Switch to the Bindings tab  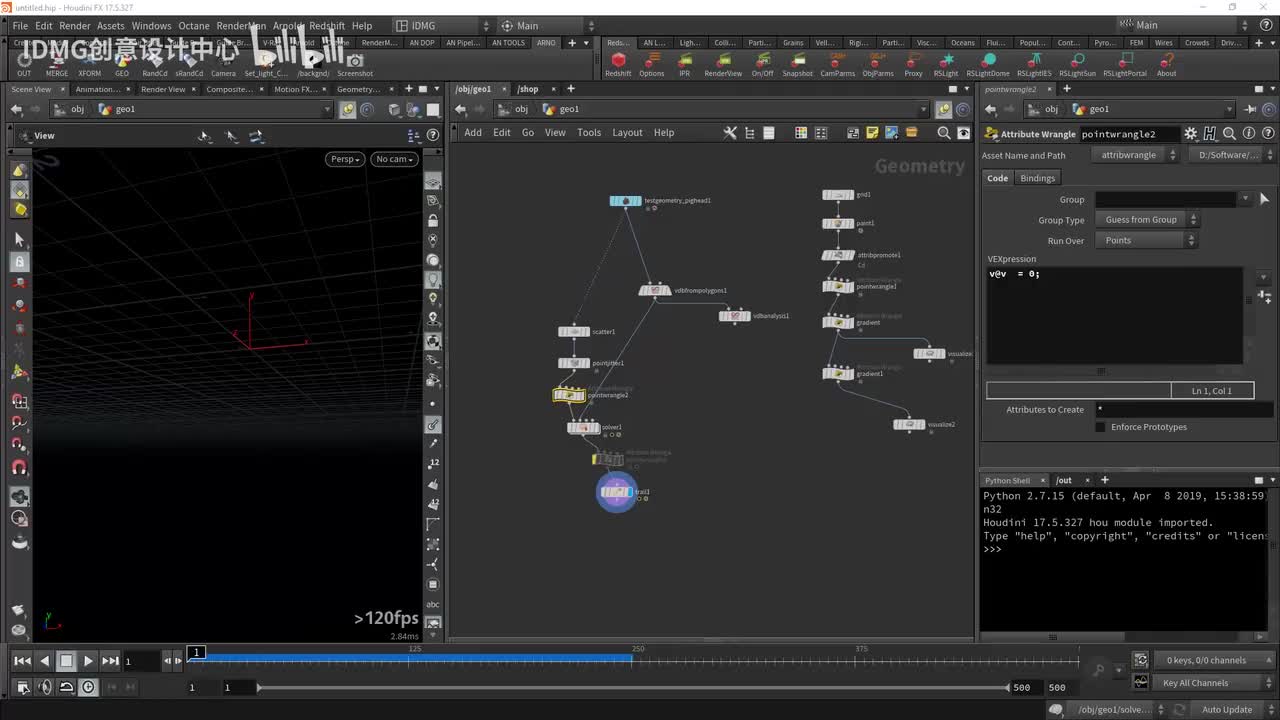click(x=1037, y=178)
